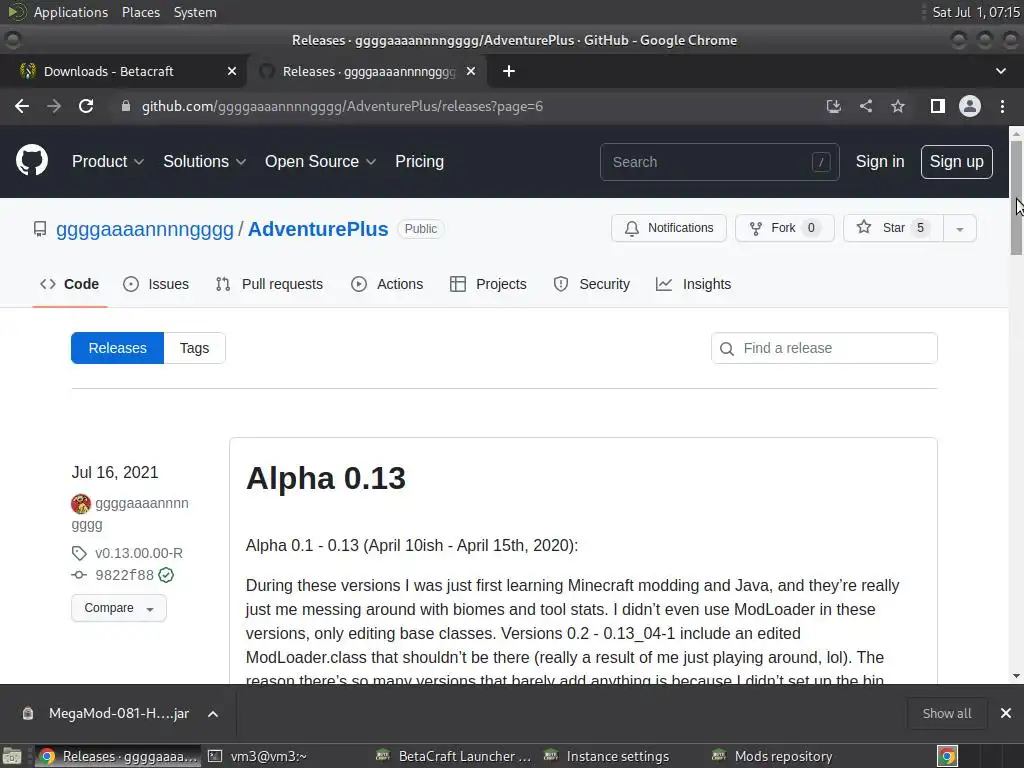
Task: Open the Insights tab
Action: (694, 284)
